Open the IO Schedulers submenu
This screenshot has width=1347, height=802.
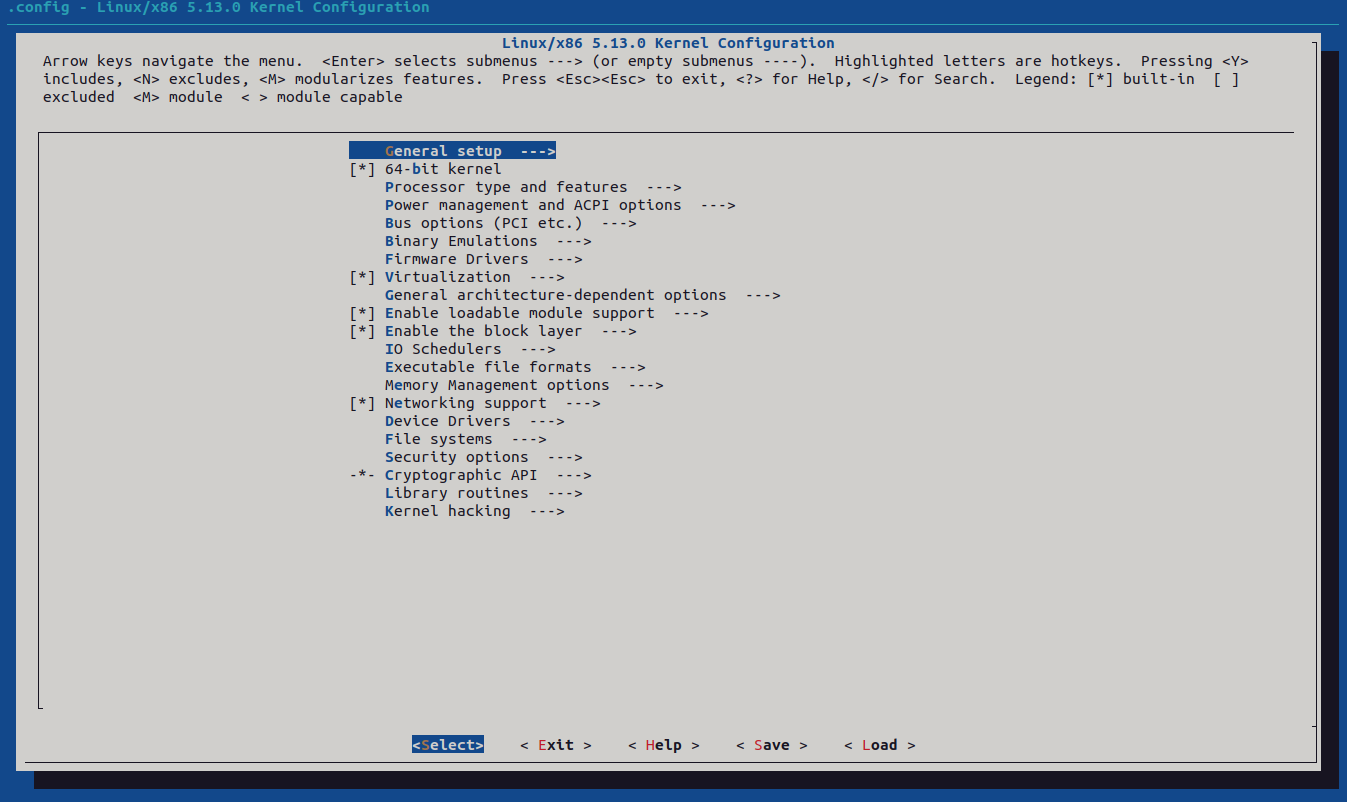(x=470, y=349)
